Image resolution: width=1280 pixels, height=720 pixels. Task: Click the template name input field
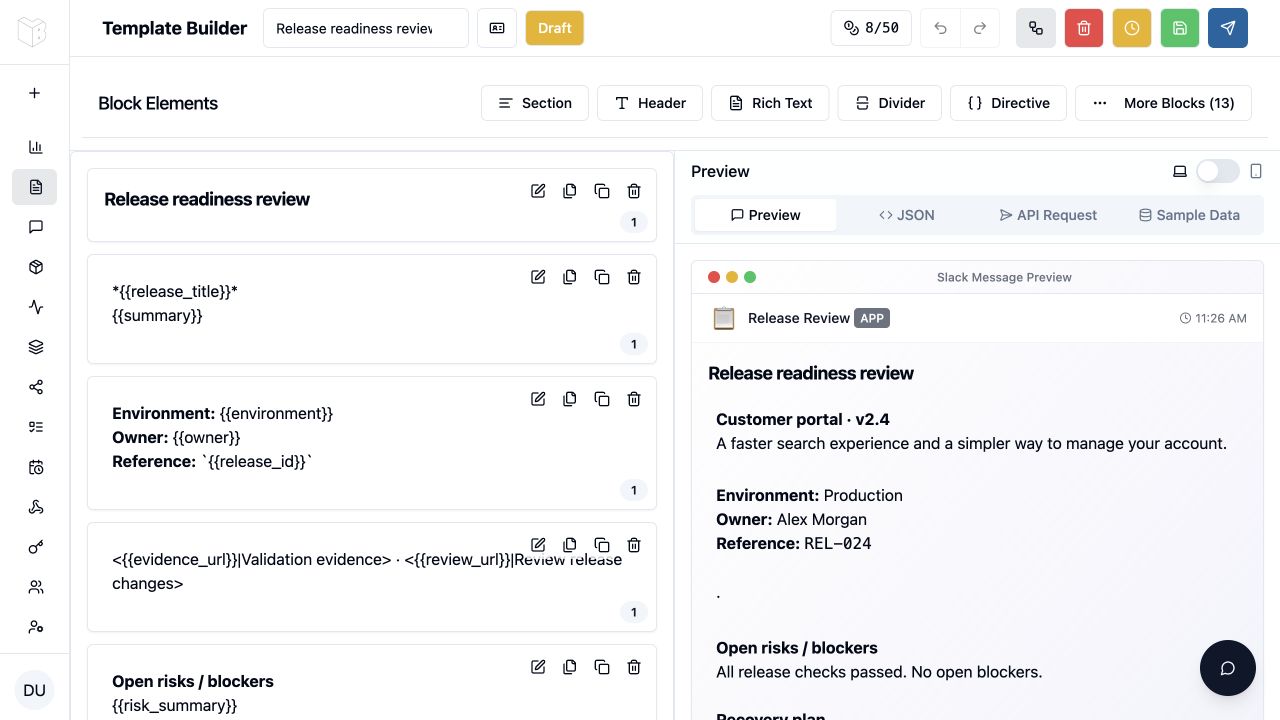coord(366,28)
